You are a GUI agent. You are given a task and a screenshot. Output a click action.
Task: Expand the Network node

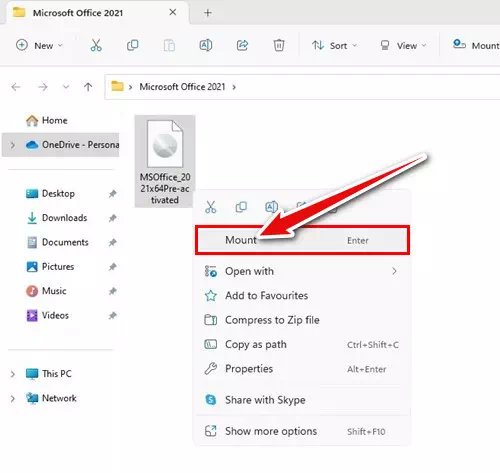pyautogui.click(x=12, y=398)
